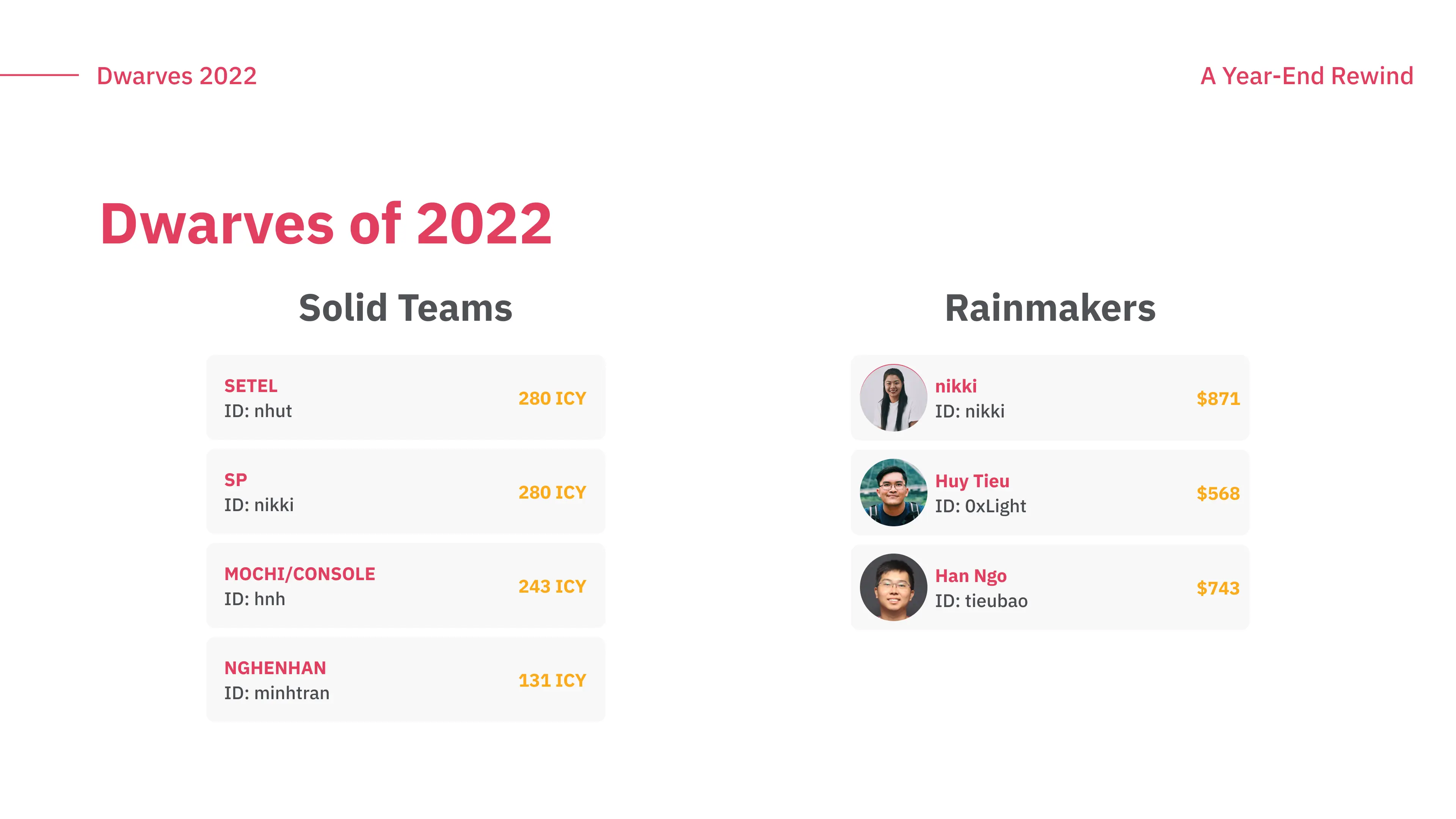Screen dimensions: 1456x819
Task: Click nikki's profile avatar photo
Action: pyautogui.click(x=893, y=398)
